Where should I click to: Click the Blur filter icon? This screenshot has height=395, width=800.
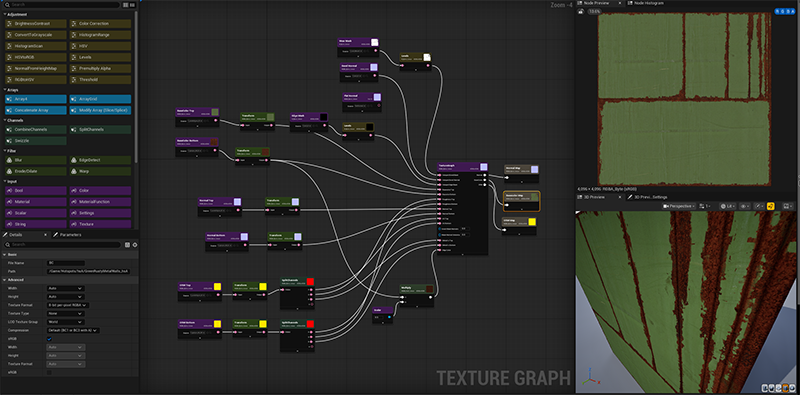coord(10,160)
